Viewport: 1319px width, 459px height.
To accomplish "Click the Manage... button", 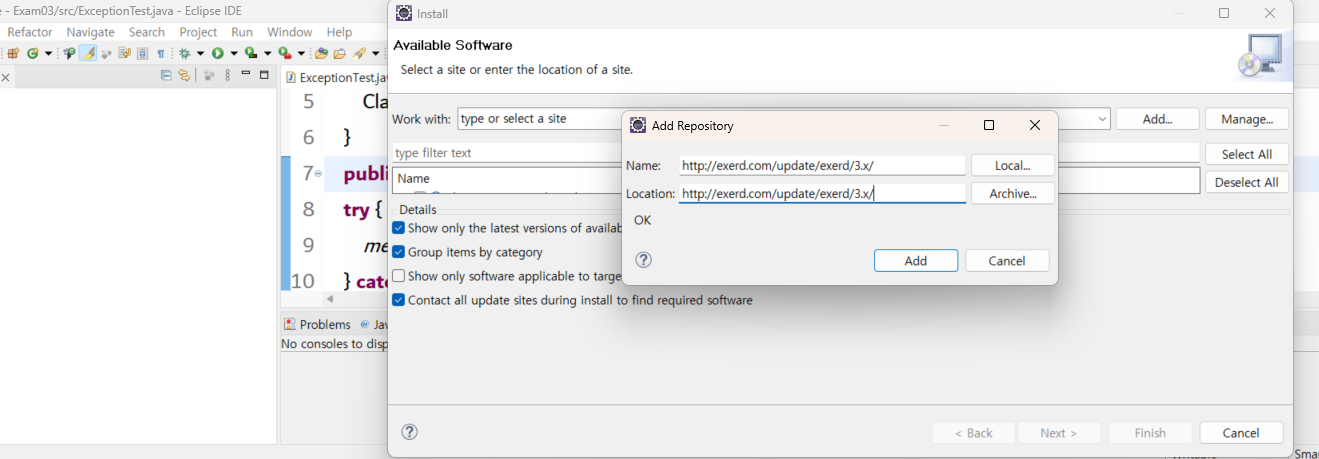I will 1247,119.
